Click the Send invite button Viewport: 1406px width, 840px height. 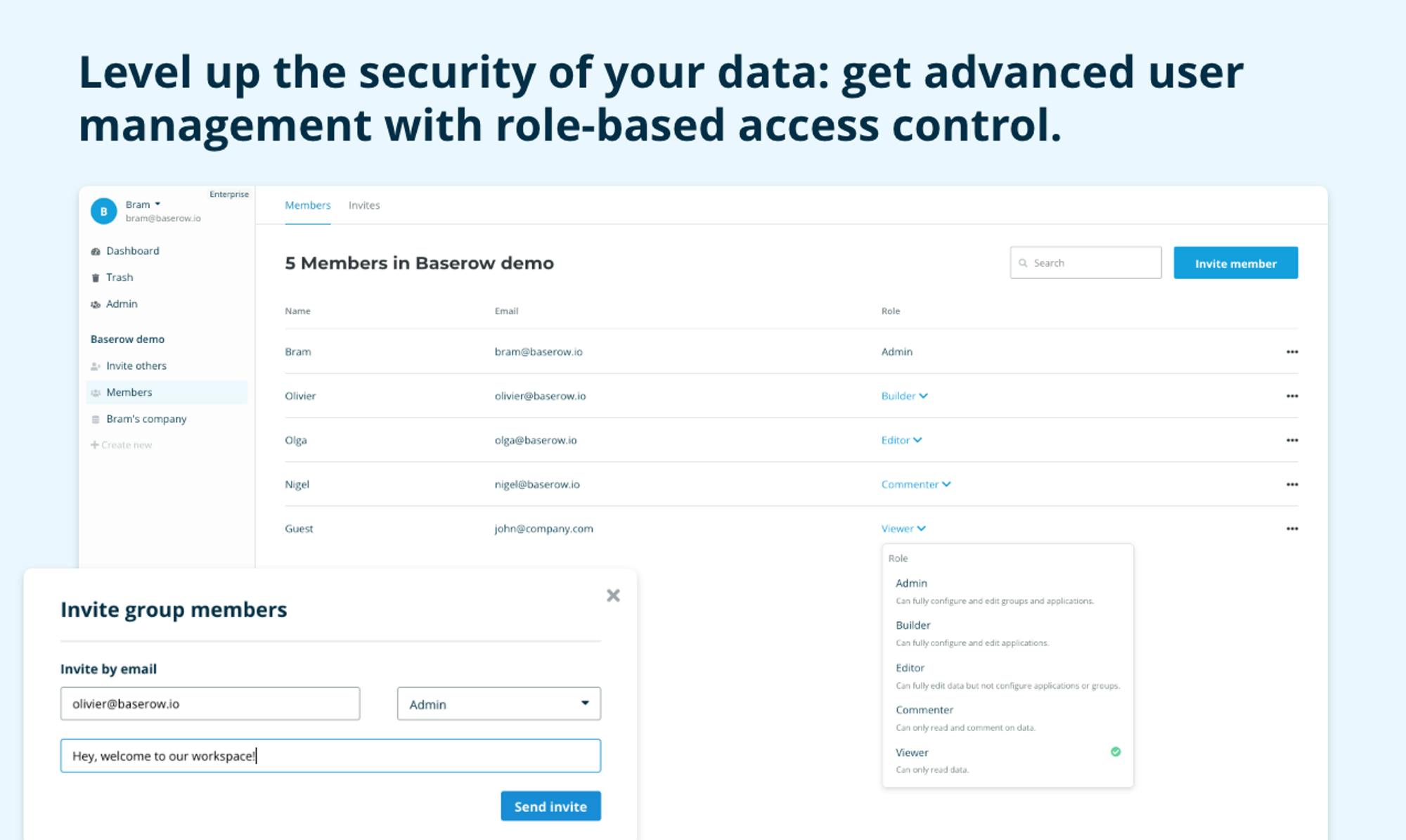point(550,806)
